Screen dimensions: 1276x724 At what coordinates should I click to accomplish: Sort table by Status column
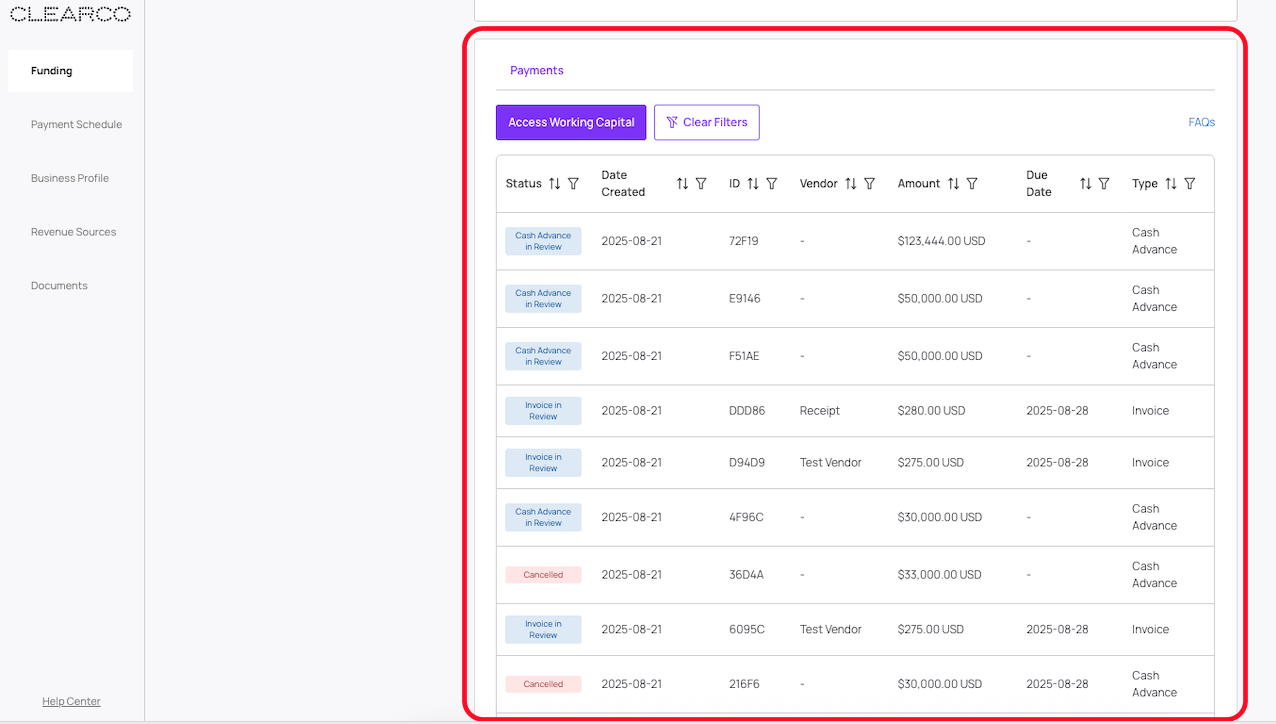(554, 184)
